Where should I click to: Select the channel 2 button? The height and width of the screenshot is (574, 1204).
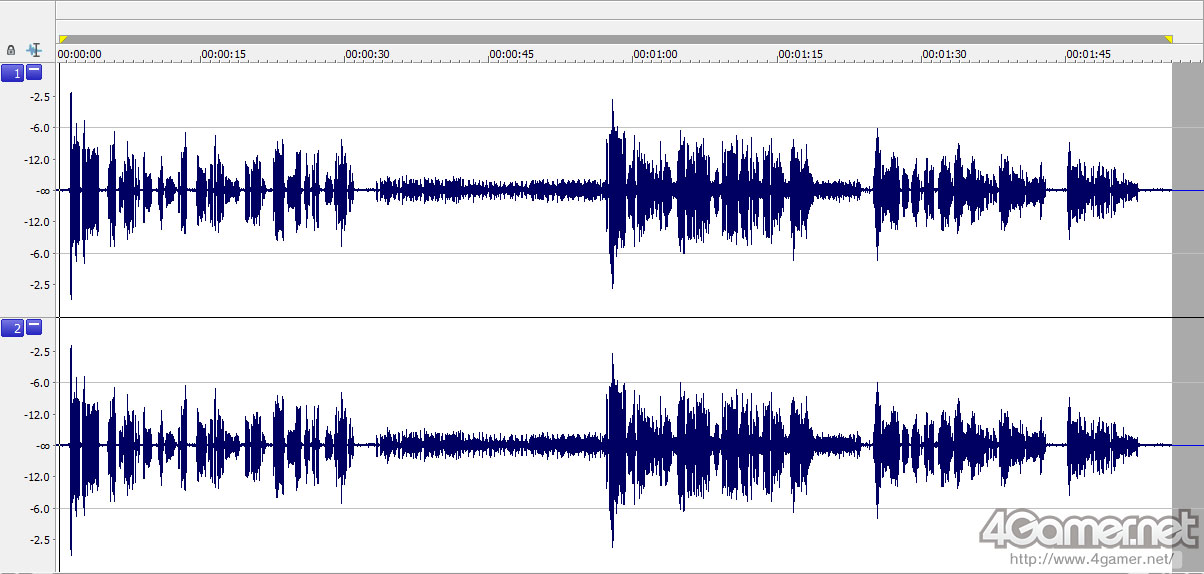[x=13, y=328]
